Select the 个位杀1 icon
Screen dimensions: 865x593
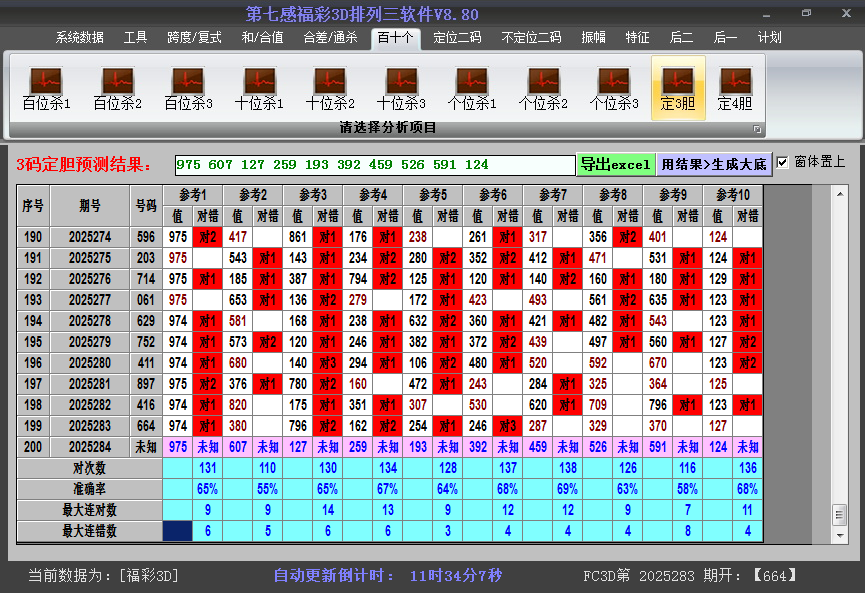[472, 88]
